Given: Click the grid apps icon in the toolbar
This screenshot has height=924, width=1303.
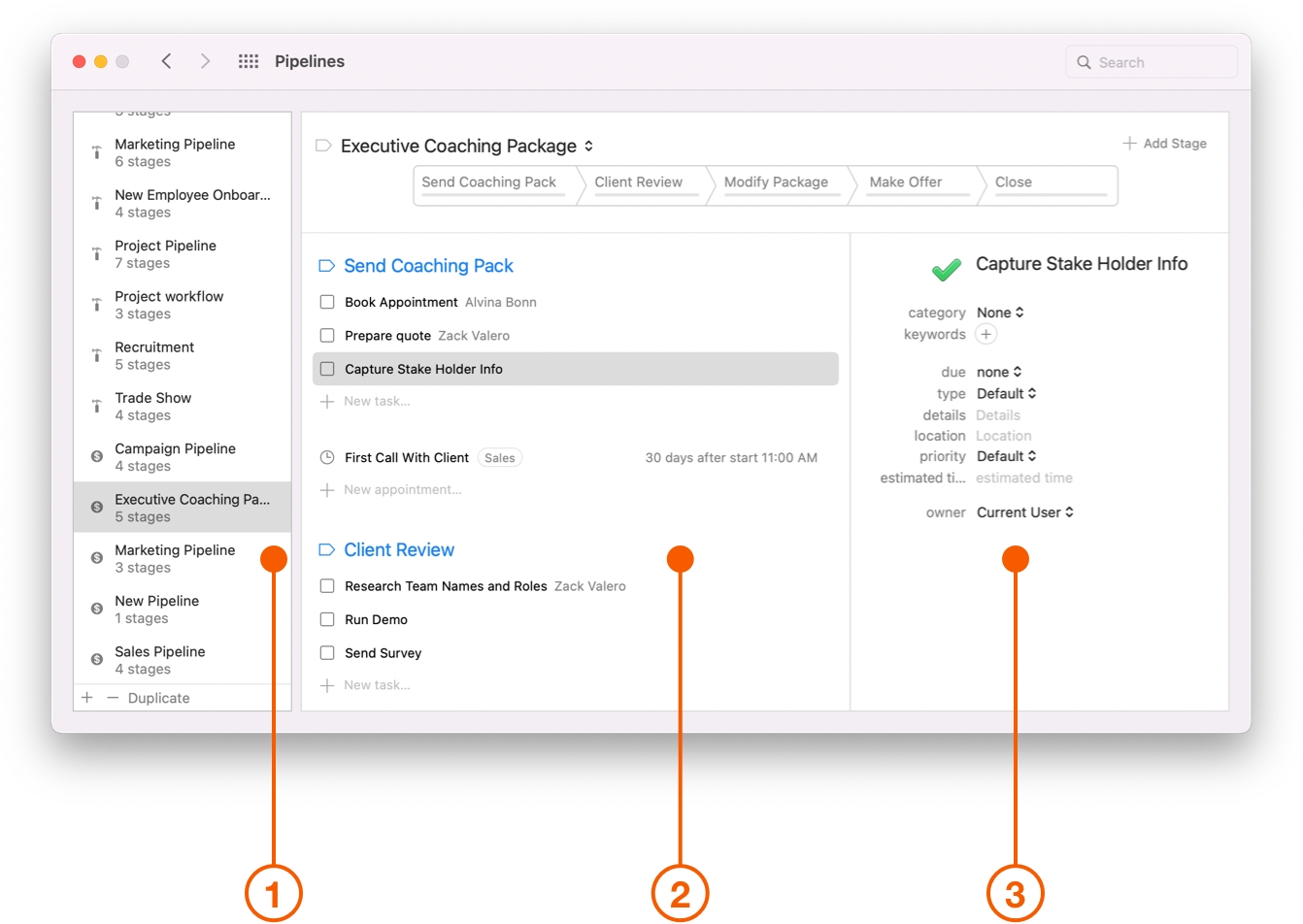Looking at the screenshot, I should (x=248, y=60).
